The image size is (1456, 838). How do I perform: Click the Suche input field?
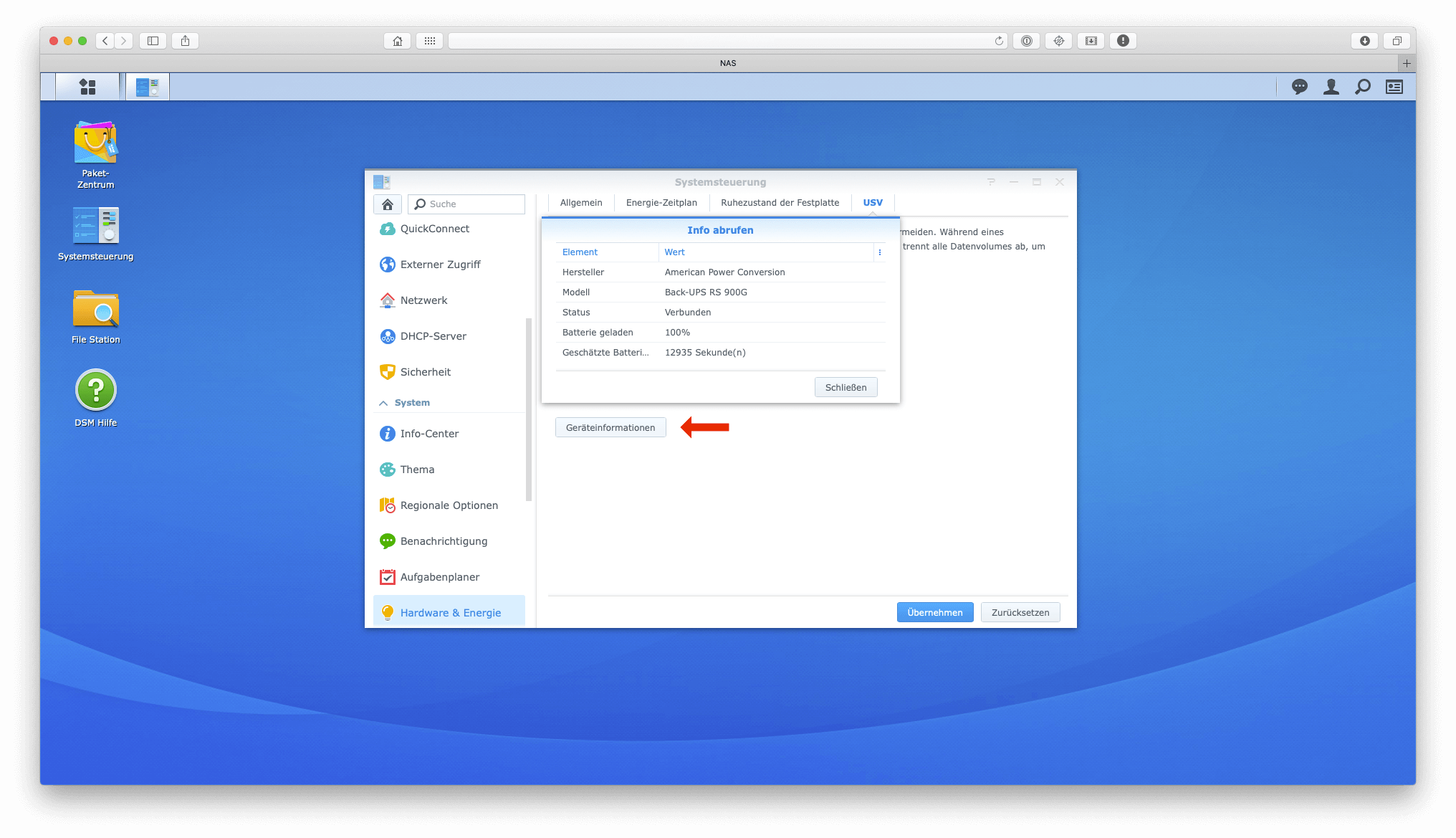(466, 204)
